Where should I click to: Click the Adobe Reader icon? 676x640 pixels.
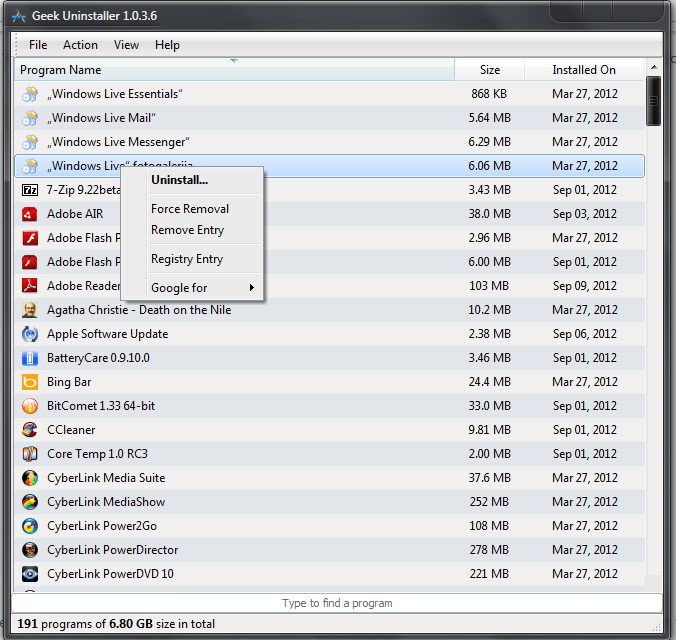click(30, 286)
